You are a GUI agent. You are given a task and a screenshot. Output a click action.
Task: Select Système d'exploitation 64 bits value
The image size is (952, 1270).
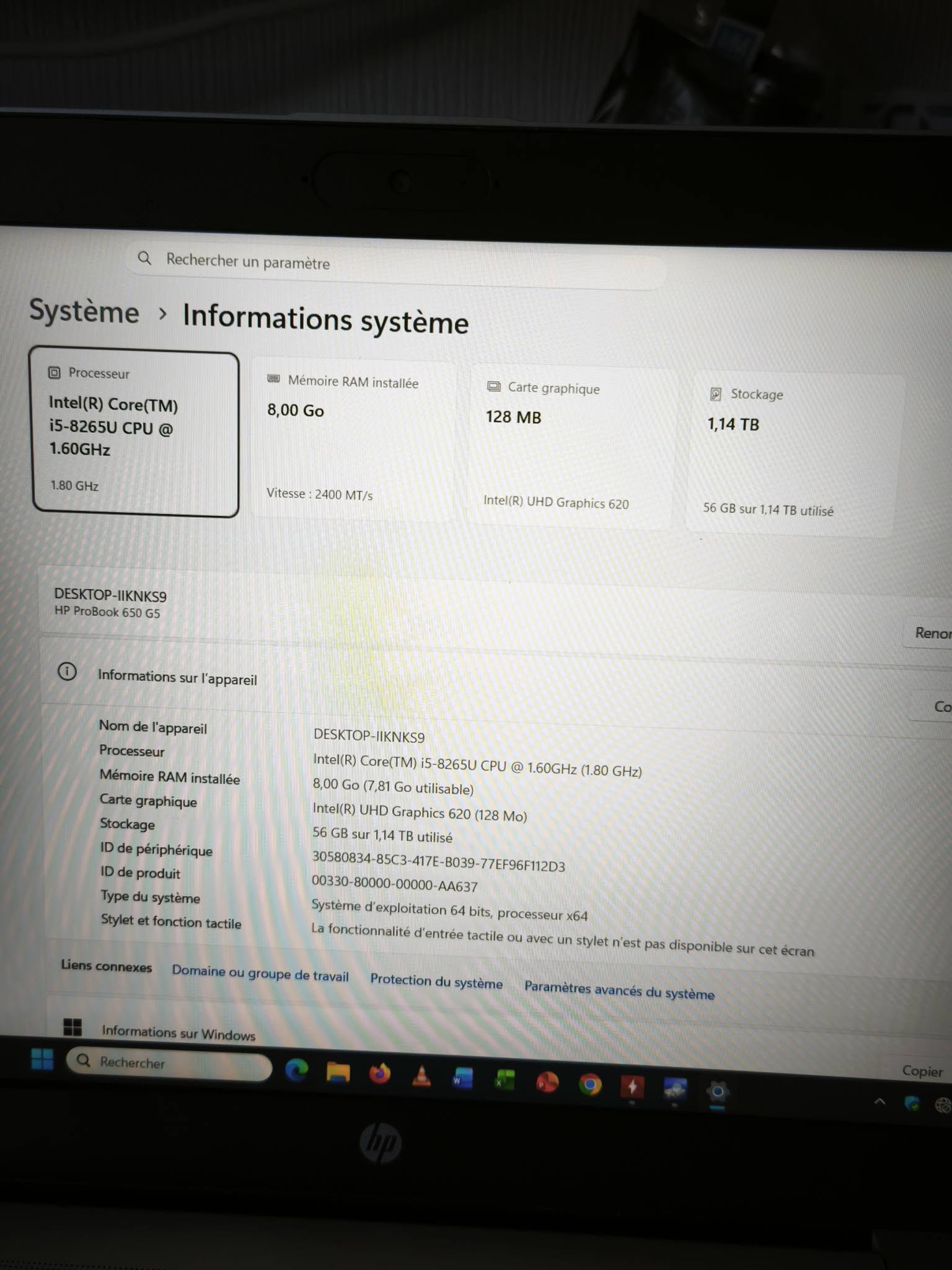click(x=449, y=910)
